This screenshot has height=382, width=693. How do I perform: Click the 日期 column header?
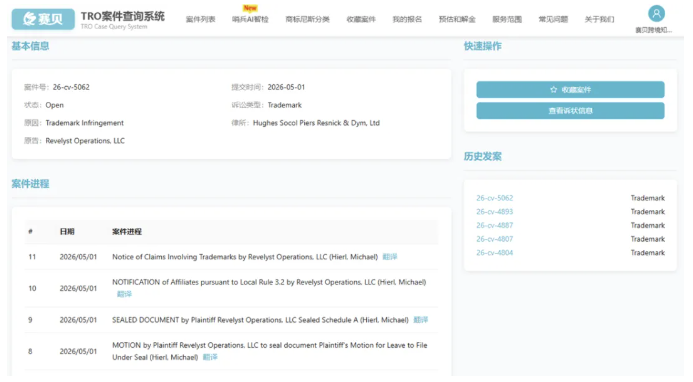pyautogui.click(x=67, y=232)
